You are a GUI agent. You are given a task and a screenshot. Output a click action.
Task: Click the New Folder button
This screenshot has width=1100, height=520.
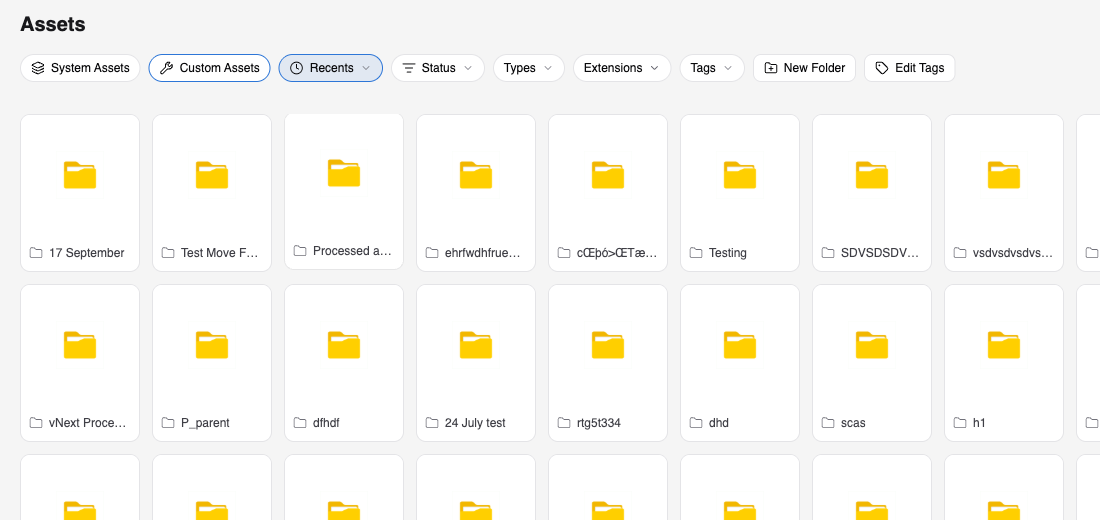805,68
